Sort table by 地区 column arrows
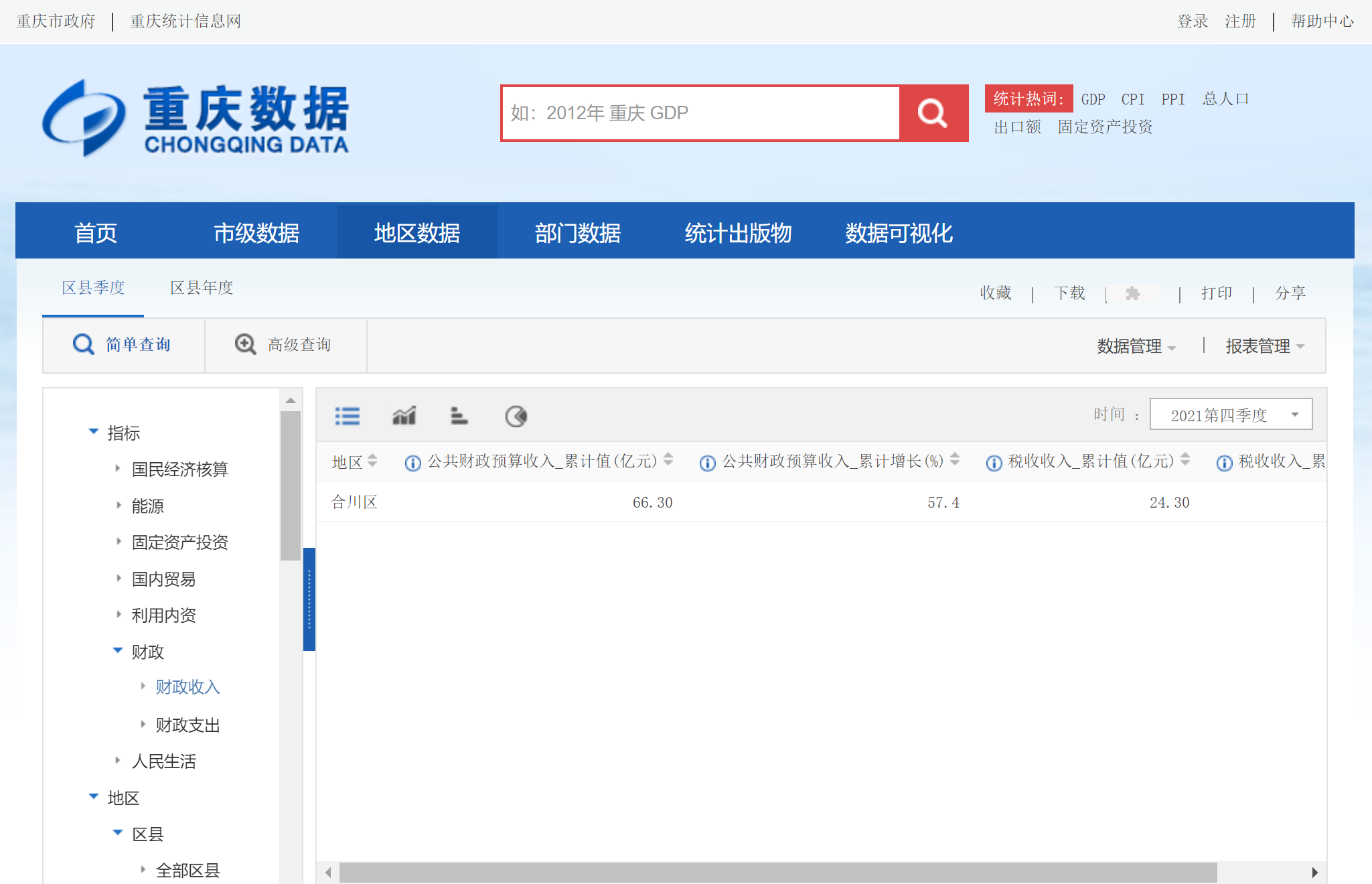This screenshot has width=1372, height=884. (x=372, y=461)
